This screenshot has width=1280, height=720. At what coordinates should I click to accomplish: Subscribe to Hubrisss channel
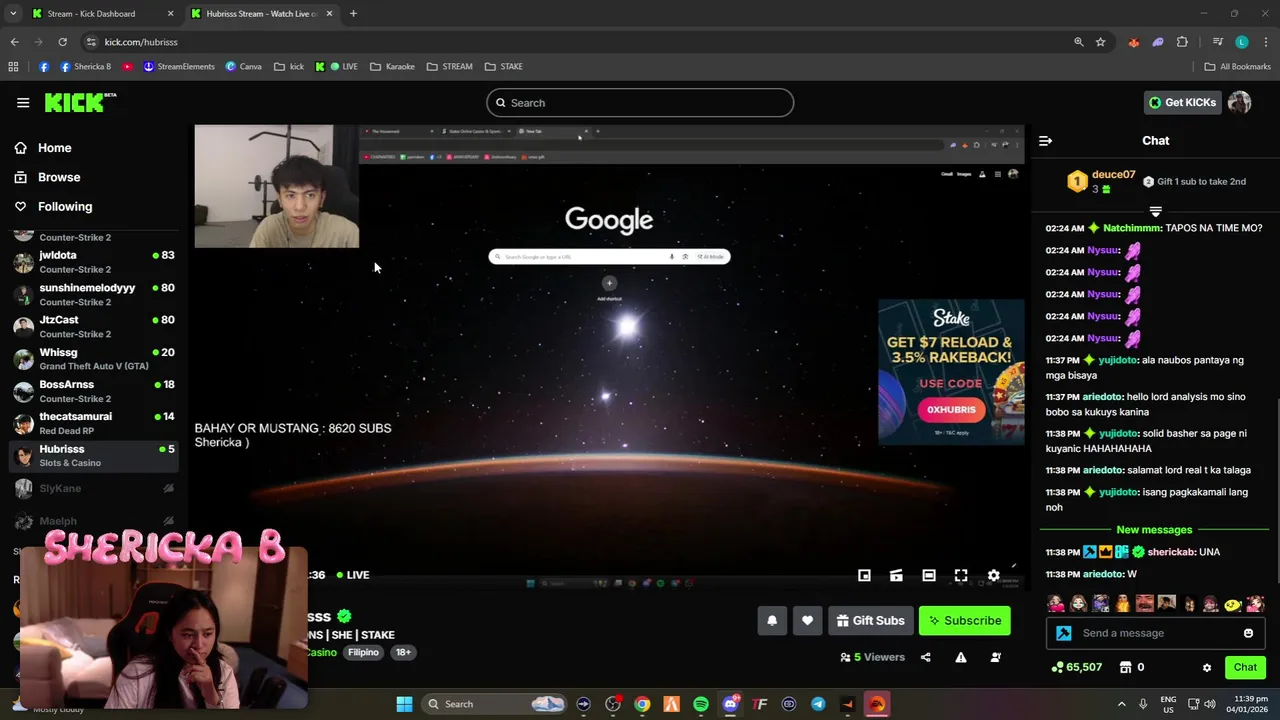965,621
